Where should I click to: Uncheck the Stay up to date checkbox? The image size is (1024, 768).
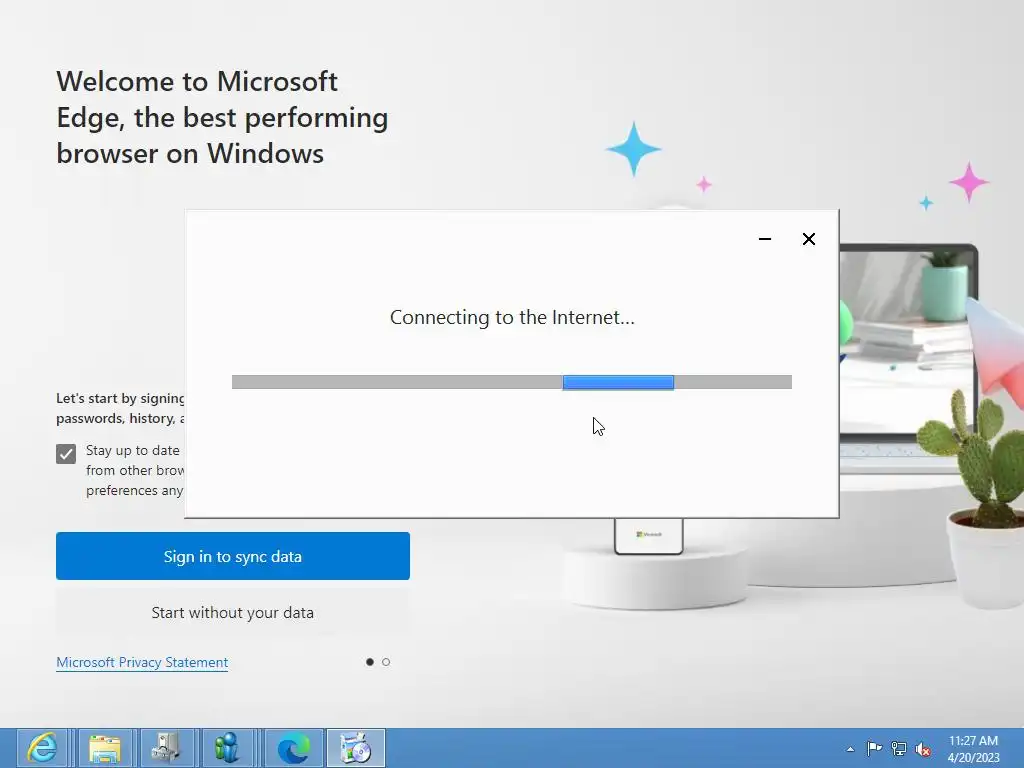(66, 453)
